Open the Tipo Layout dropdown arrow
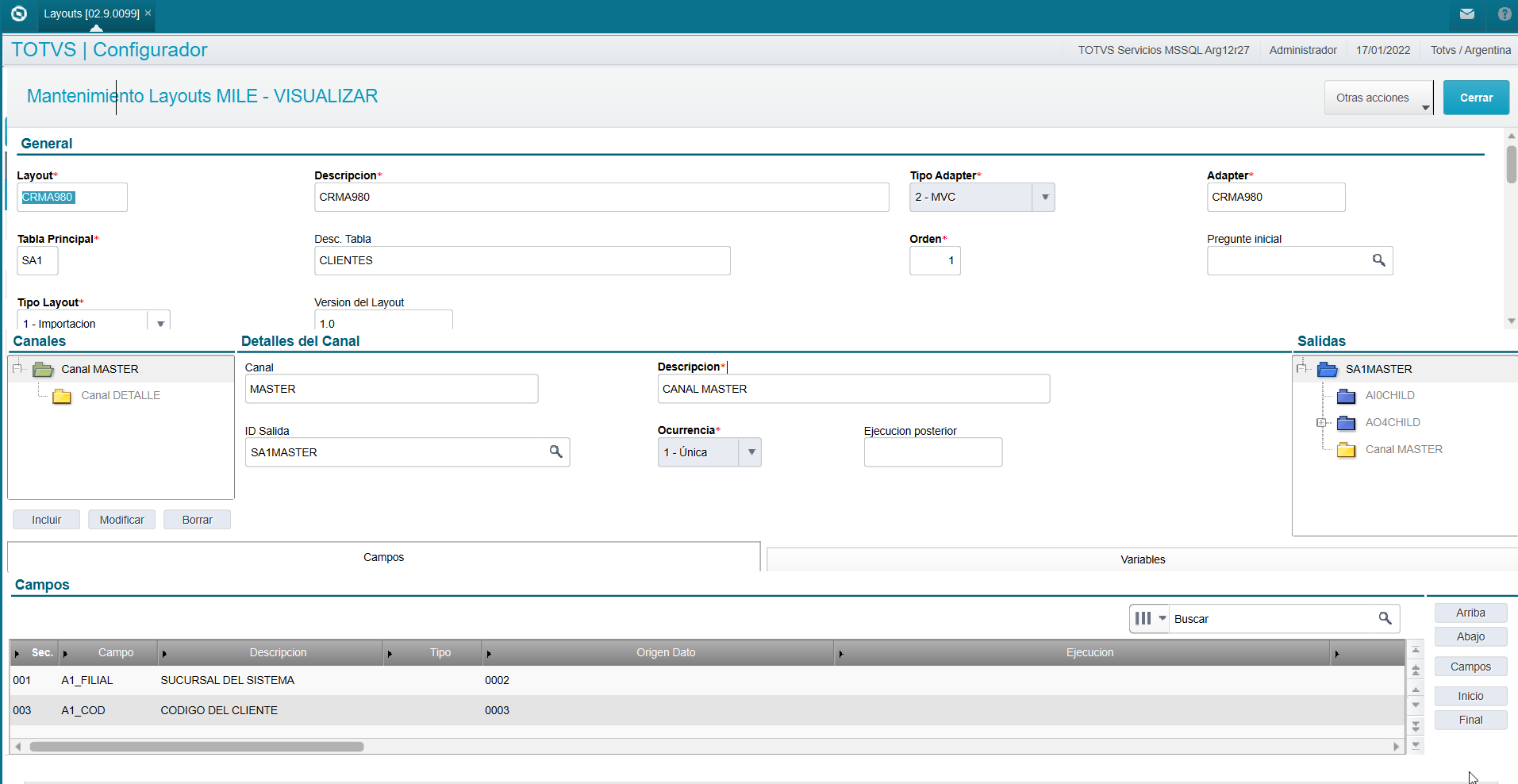Screen dimensions: 1518x784 coord(160,323)
